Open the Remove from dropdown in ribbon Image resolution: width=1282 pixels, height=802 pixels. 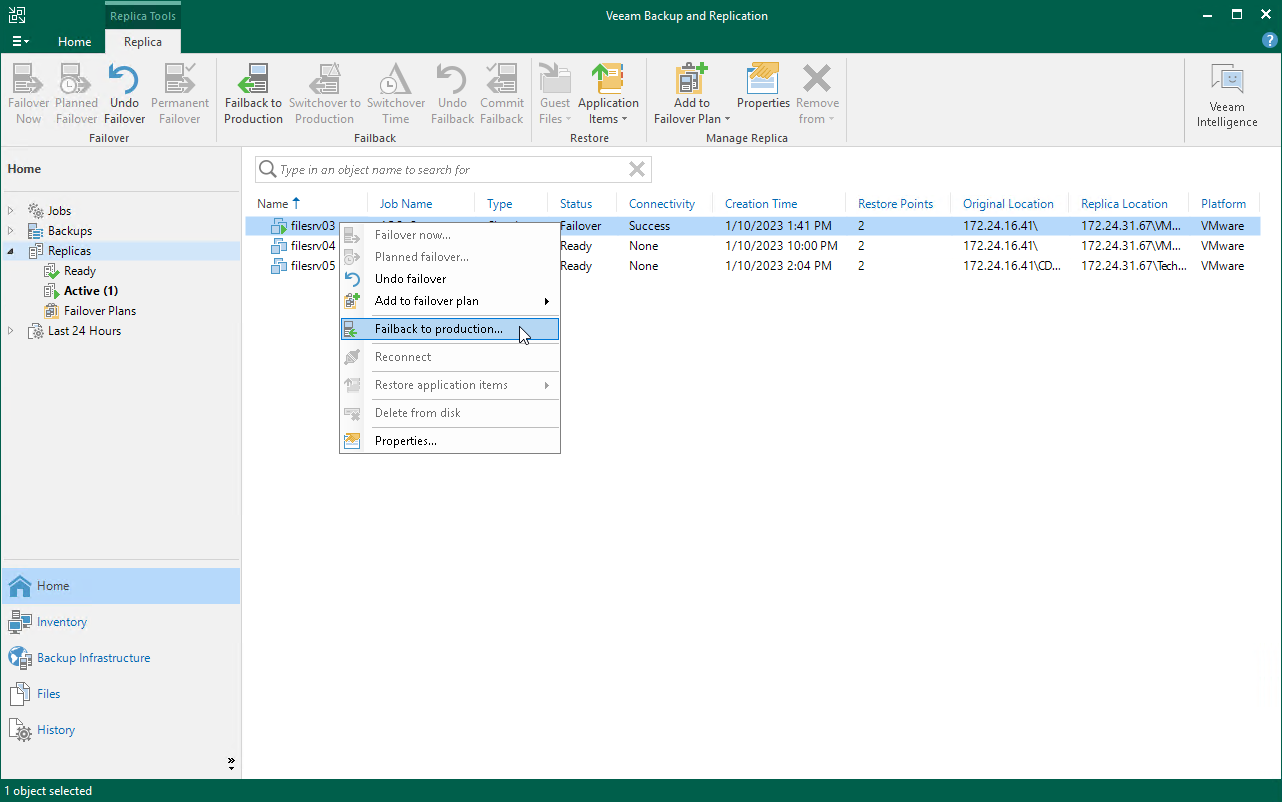click(817, 94)
